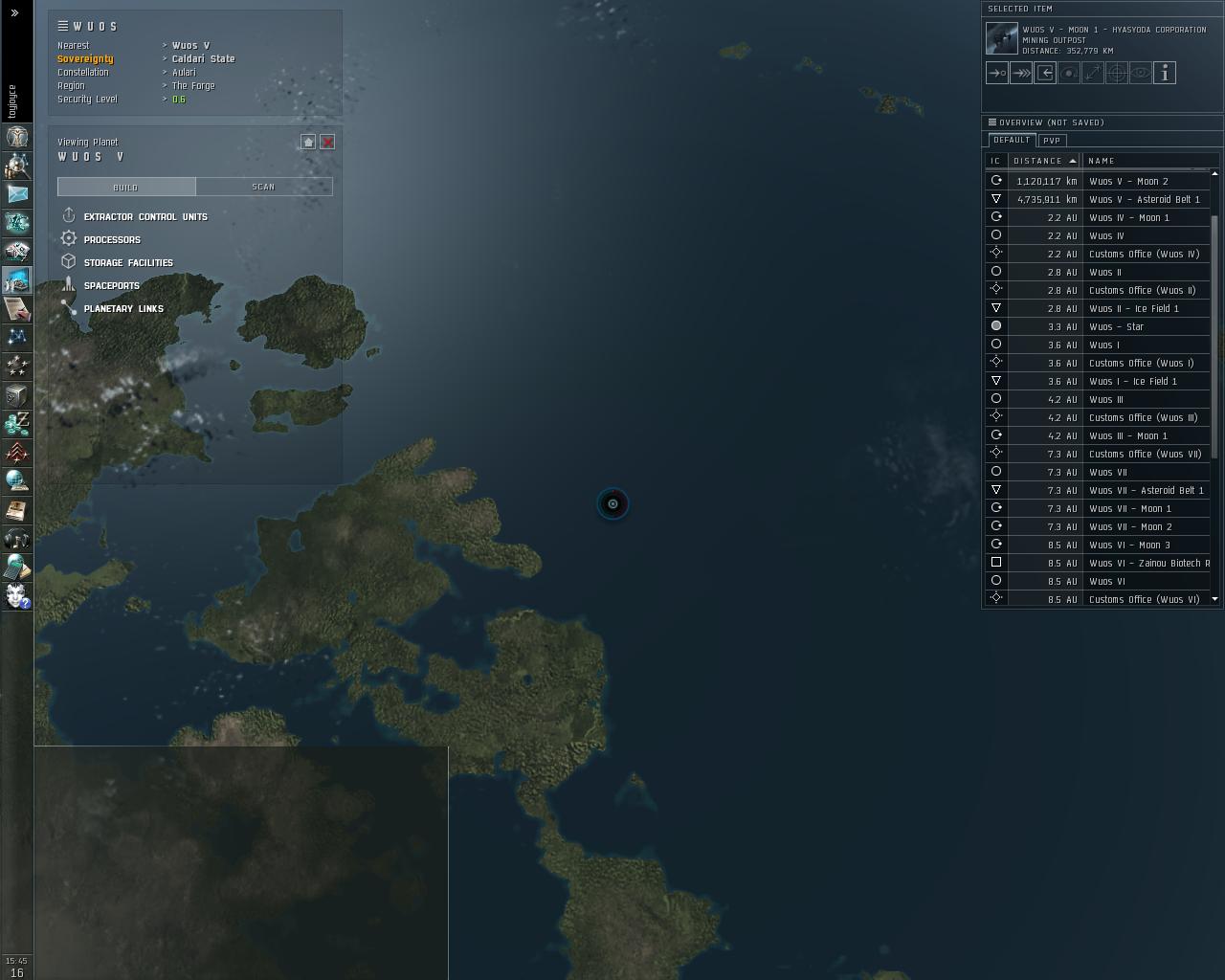Screen dimensions: 1225x980
Task: Open the EVE Mail envelope icon
Action: click(17, 194)
